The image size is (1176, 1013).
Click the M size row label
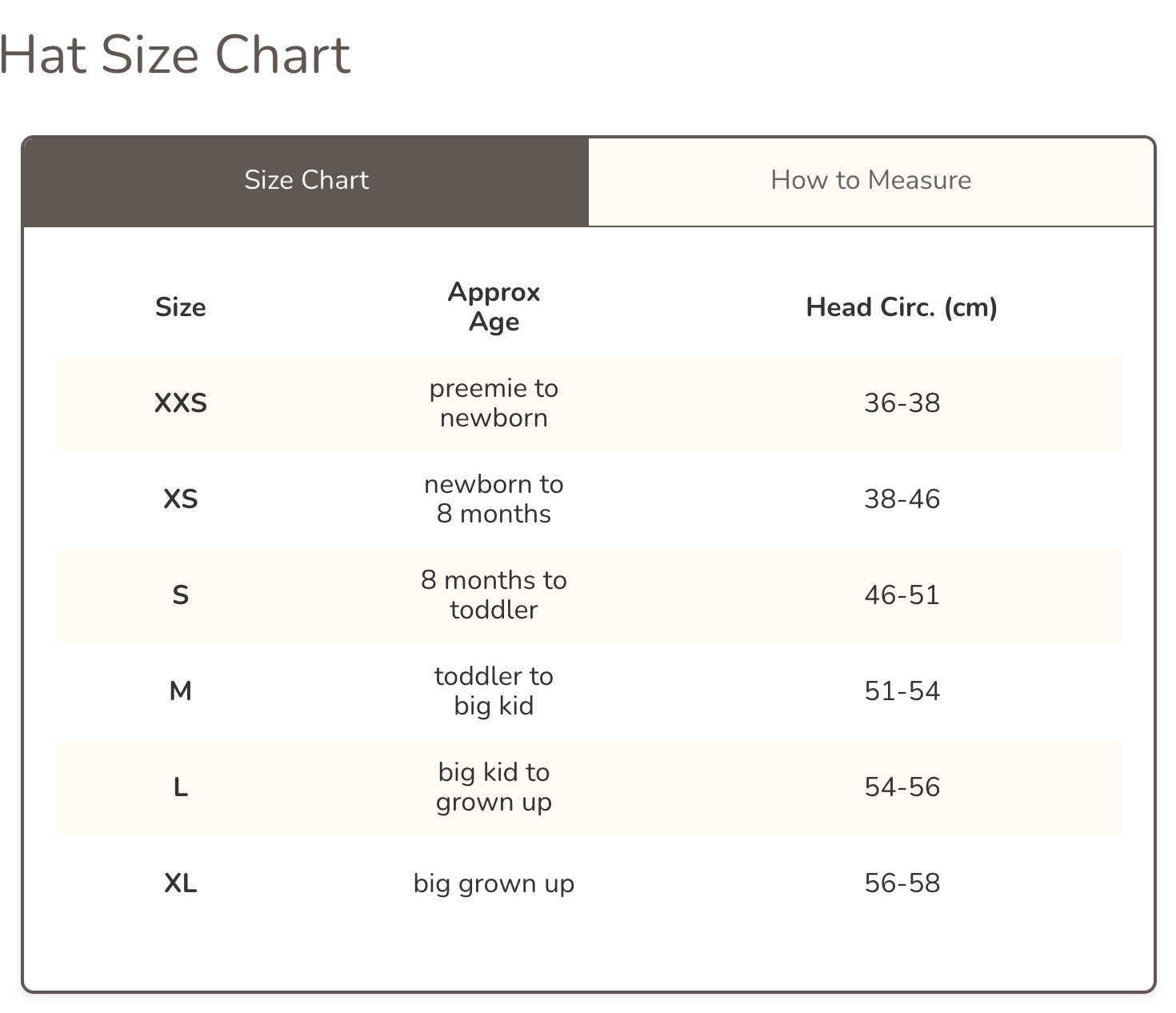(x=181, y=691)
